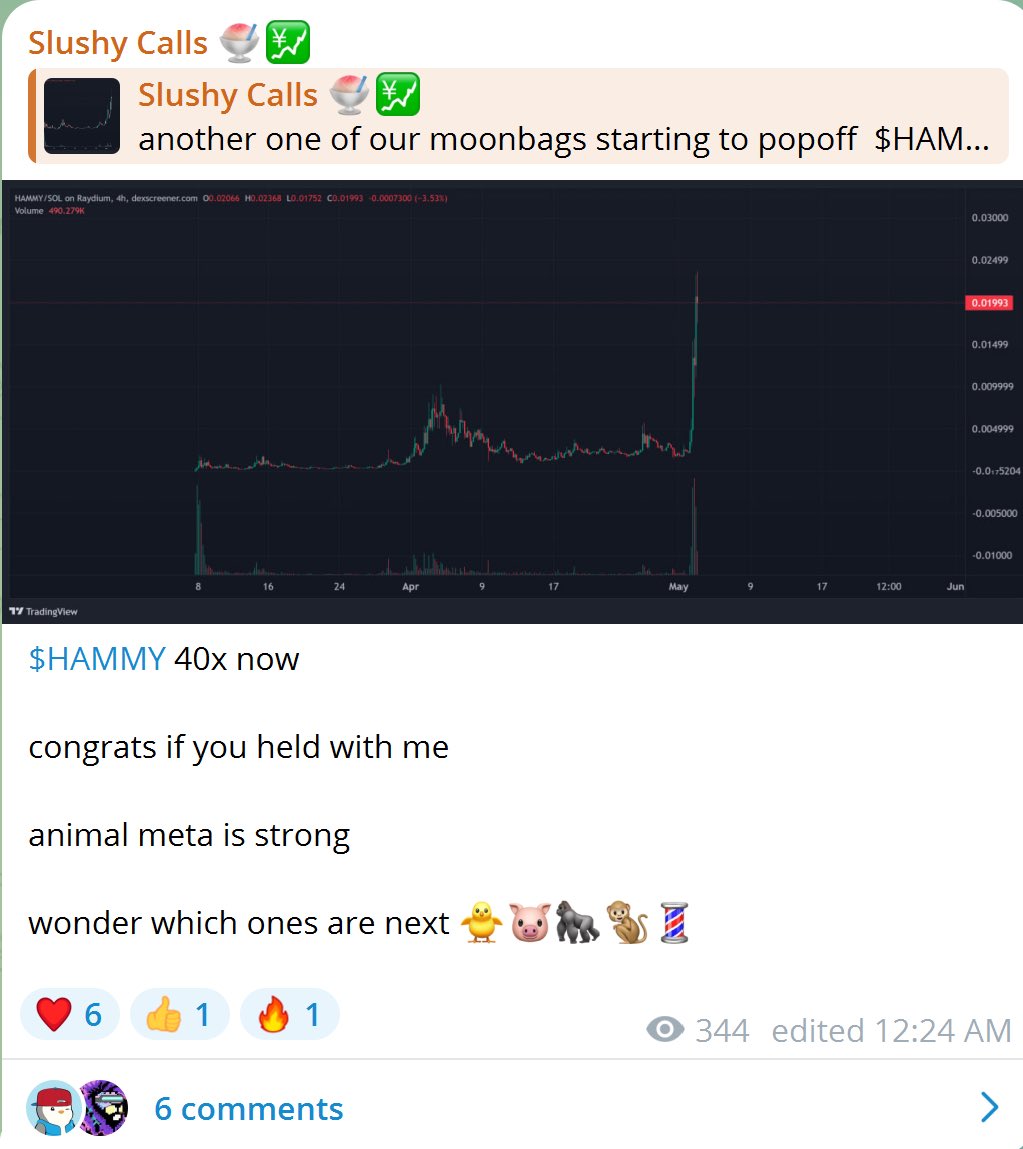Click the red 0.01993 price label
The height and width of the screenshot is (1149, 1023).
click(989, 303)
